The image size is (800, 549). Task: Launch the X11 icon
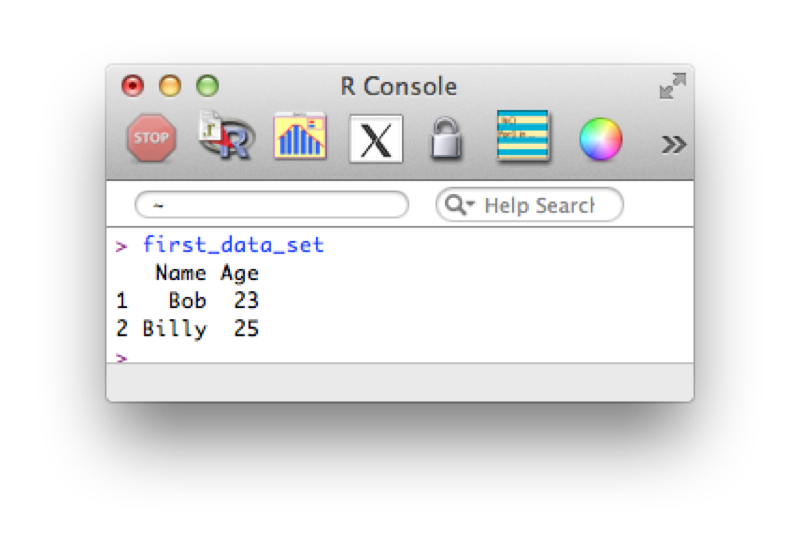(x=376, y=139)
